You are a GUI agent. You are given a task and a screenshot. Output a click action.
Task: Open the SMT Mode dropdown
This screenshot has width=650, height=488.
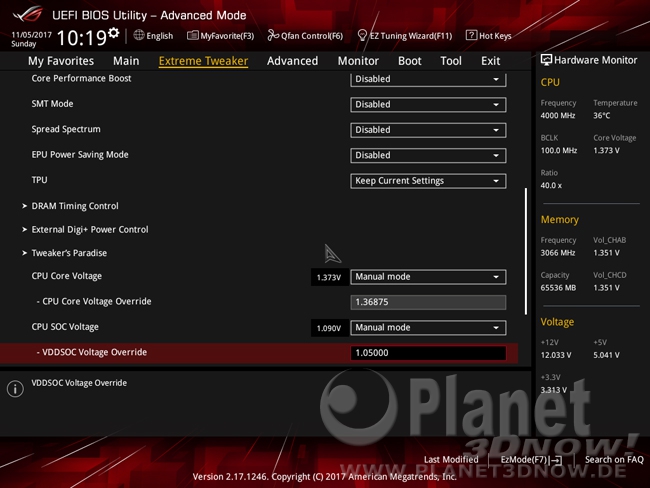(x=428, y=104)
